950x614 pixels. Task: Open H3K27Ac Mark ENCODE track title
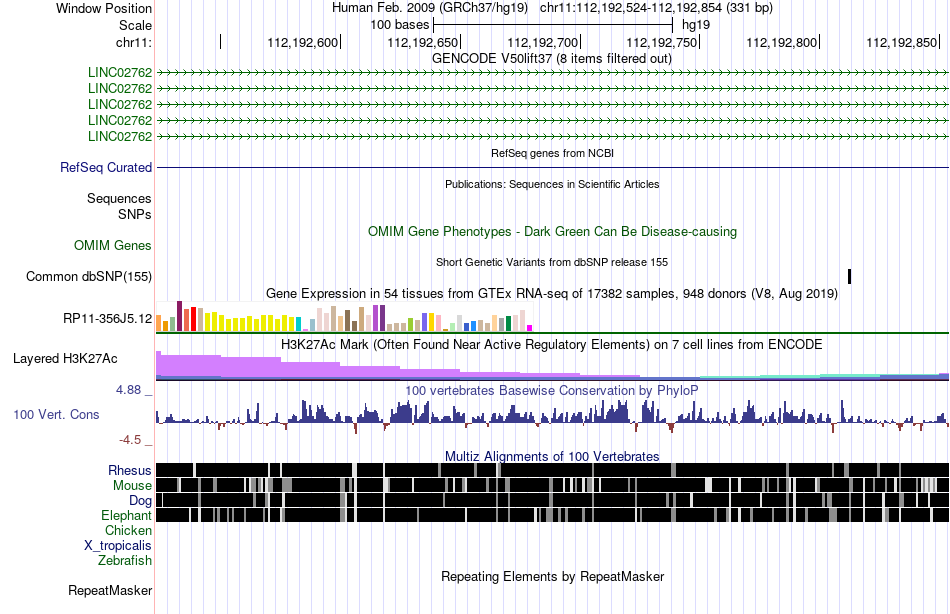pyautogui.click(x=552, y=345)
